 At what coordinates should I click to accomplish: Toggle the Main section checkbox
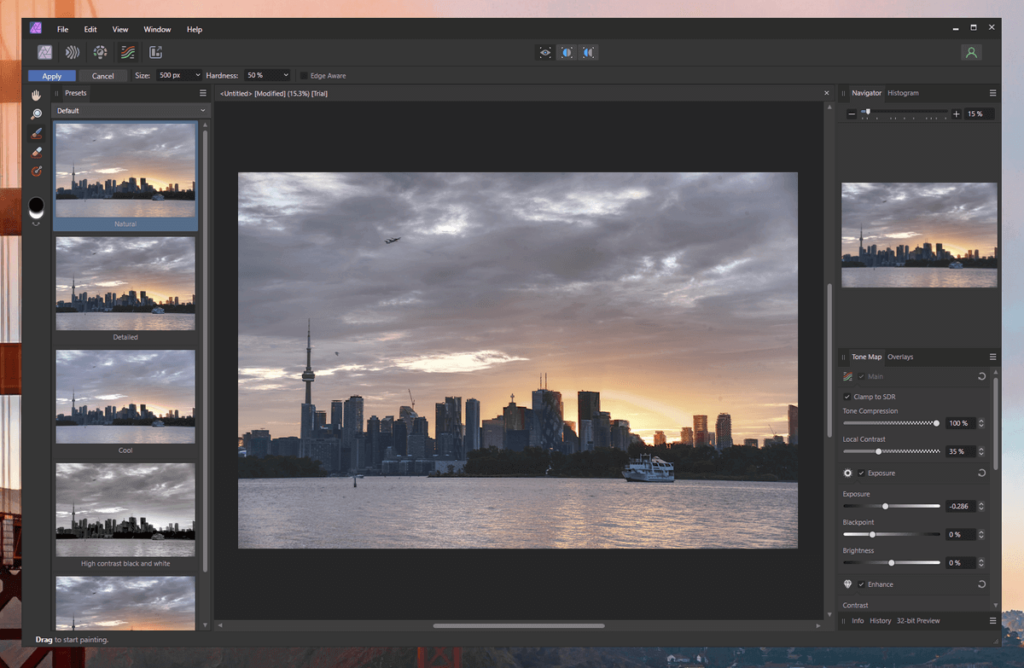(x=861, y=377)
